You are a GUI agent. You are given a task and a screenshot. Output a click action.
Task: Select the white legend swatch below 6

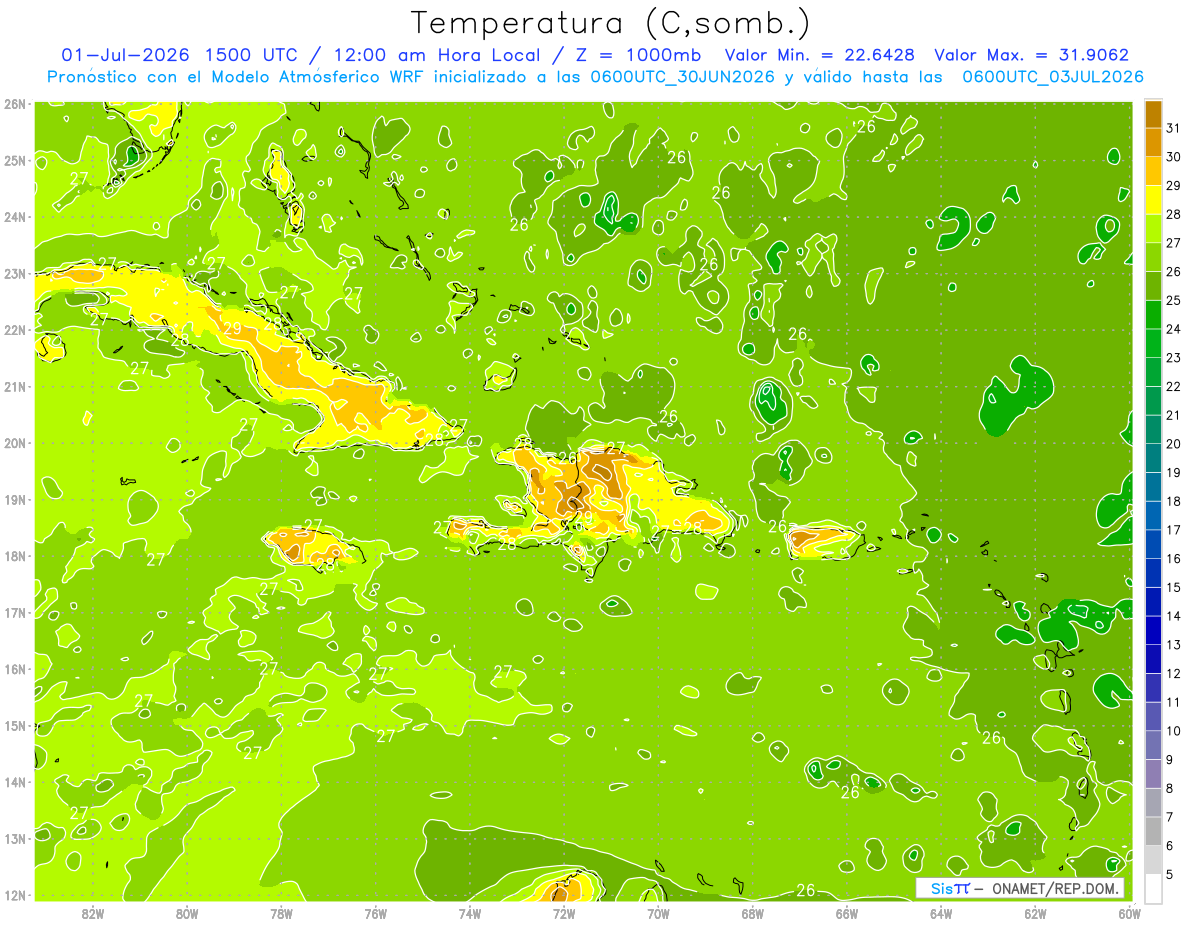tap(1153, 887)
